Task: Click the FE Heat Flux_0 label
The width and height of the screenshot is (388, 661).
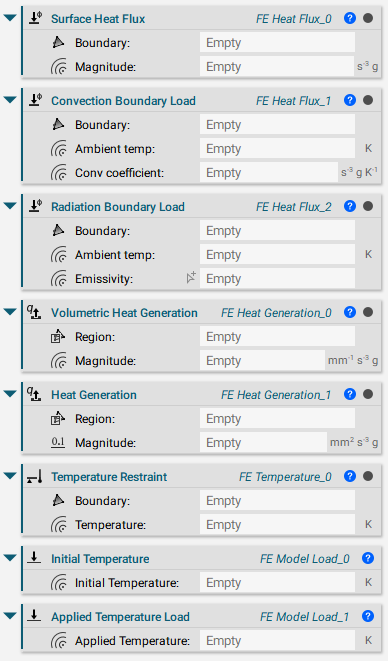Action: [294, 19]
